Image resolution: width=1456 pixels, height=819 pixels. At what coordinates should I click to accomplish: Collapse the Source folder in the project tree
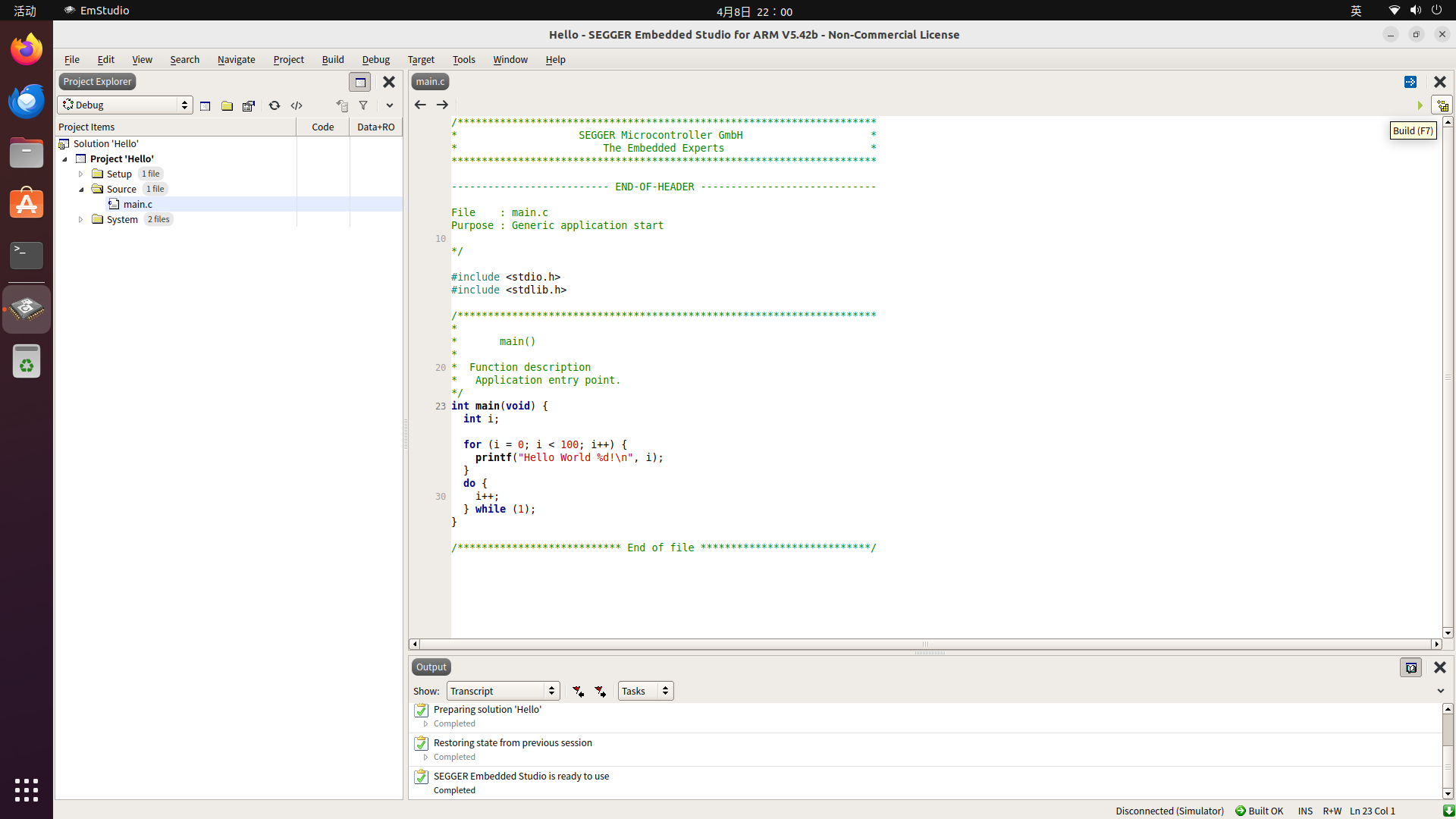click(82, 190)
